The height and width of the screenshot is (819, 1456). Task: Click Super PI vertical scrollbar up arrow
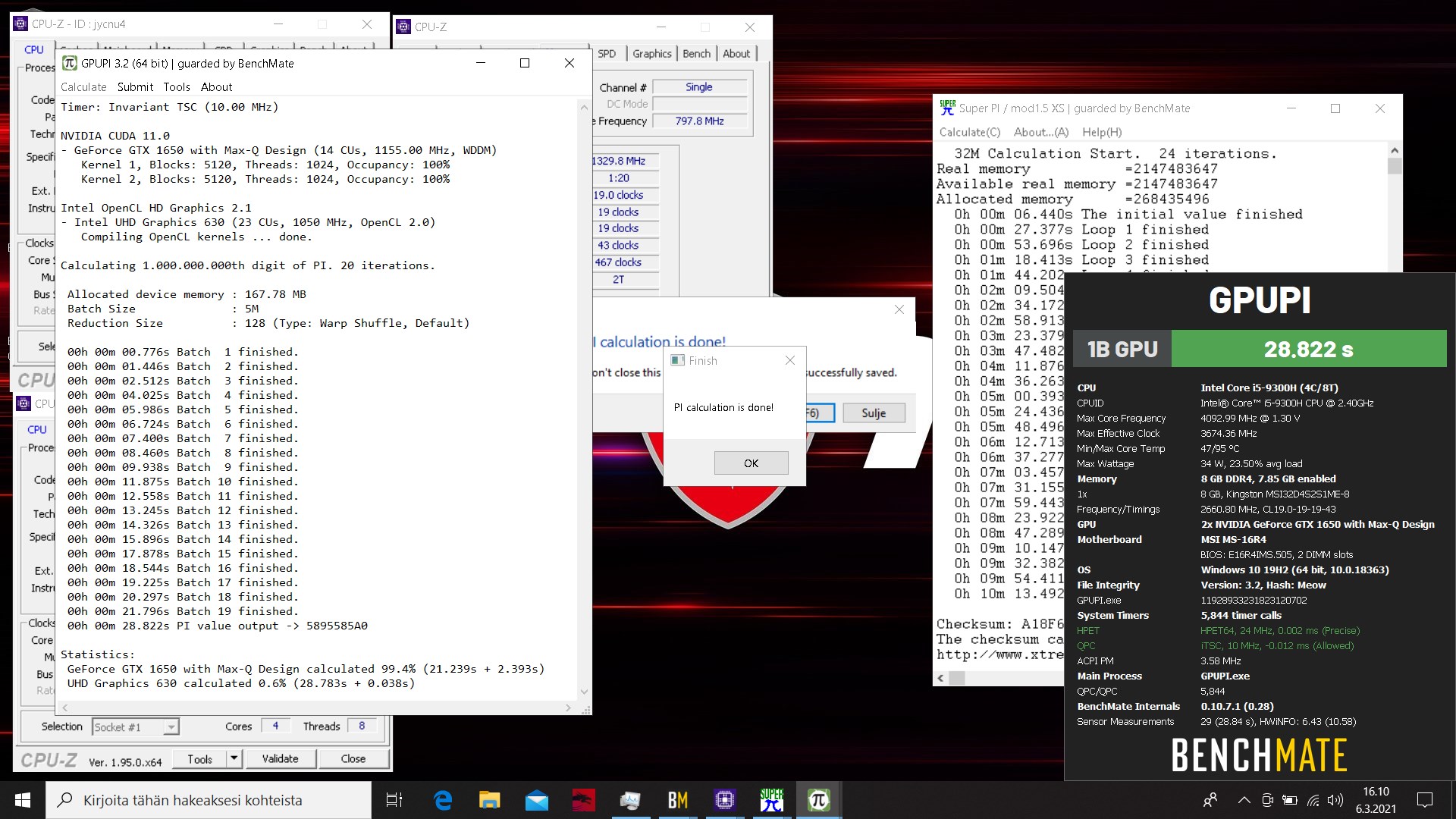coord(1394,149)
